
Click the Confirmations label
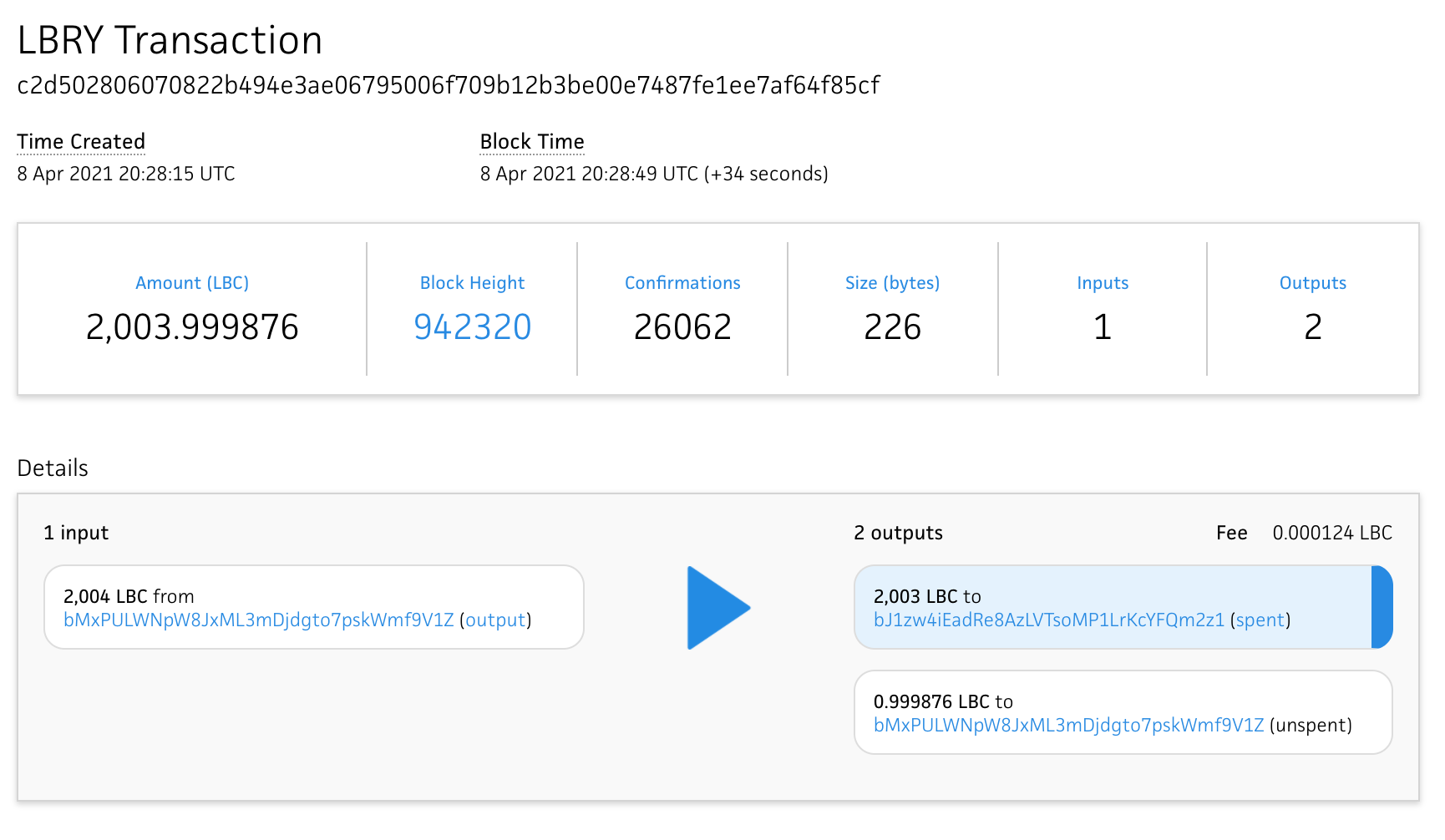click(682, 283)
